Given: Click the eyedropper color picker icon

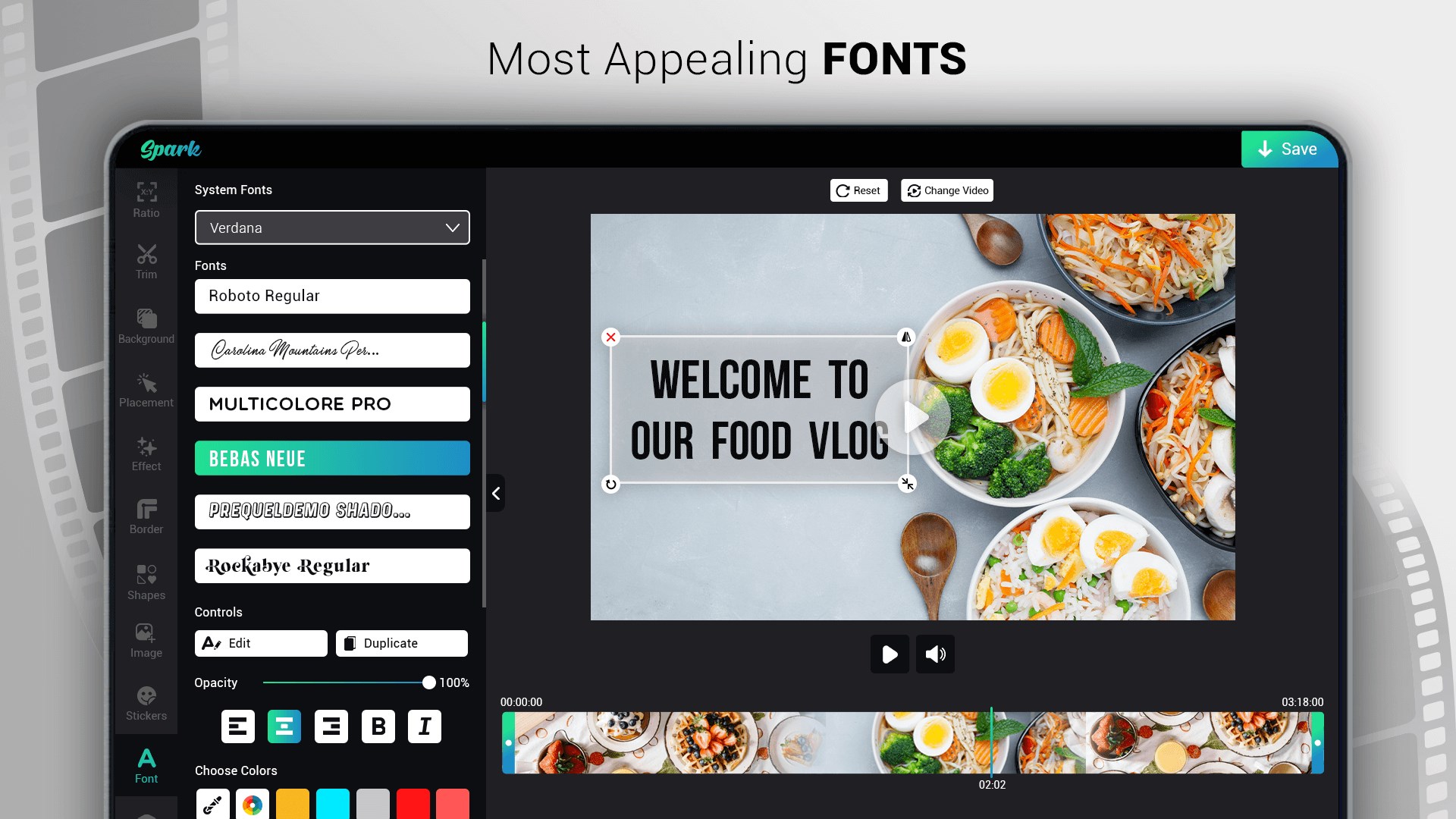Looking at the screenshot, I should click(213, 804).
